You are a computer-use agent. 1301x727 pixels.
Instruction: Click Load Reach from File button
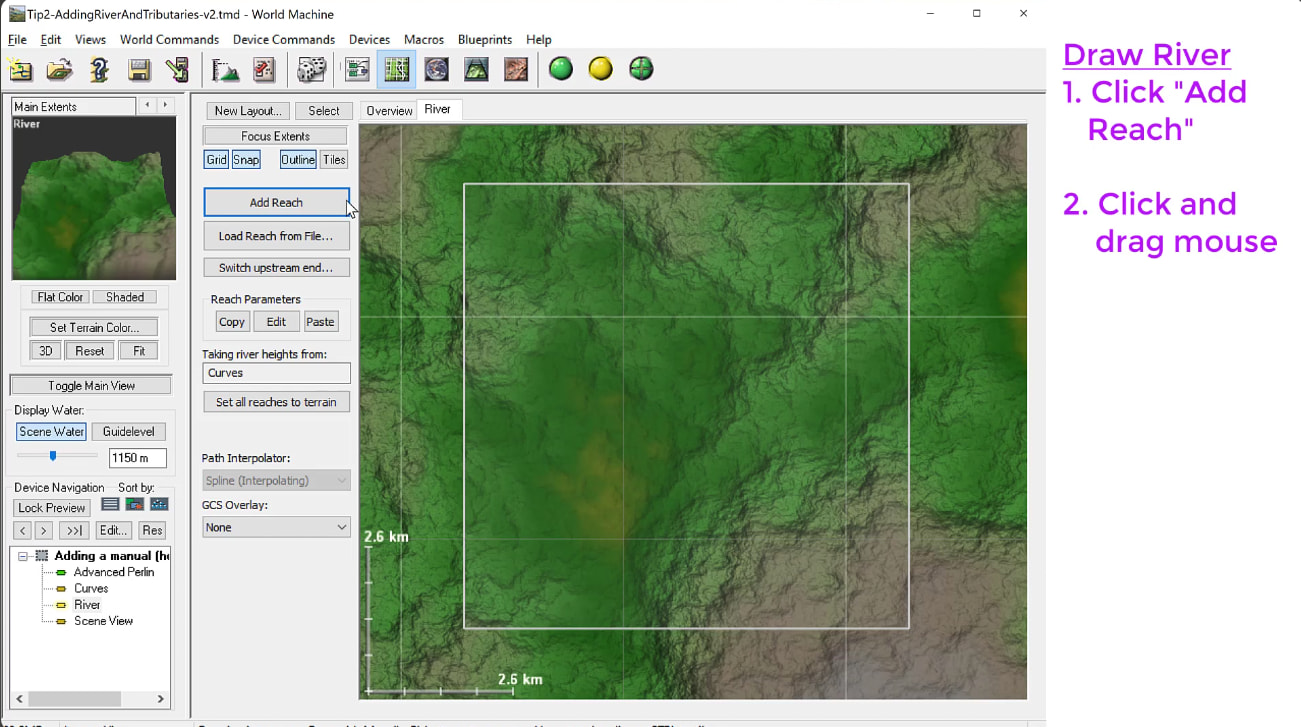pyautogui.click(x=276, y=236)
